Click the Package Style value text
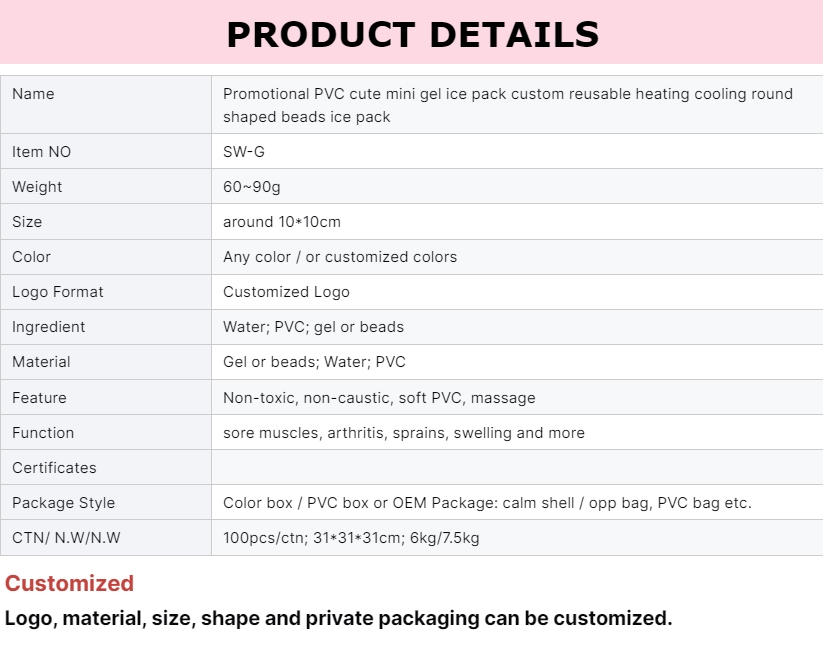Viewport: 823px width, 647px height. [x=487, y=503]
